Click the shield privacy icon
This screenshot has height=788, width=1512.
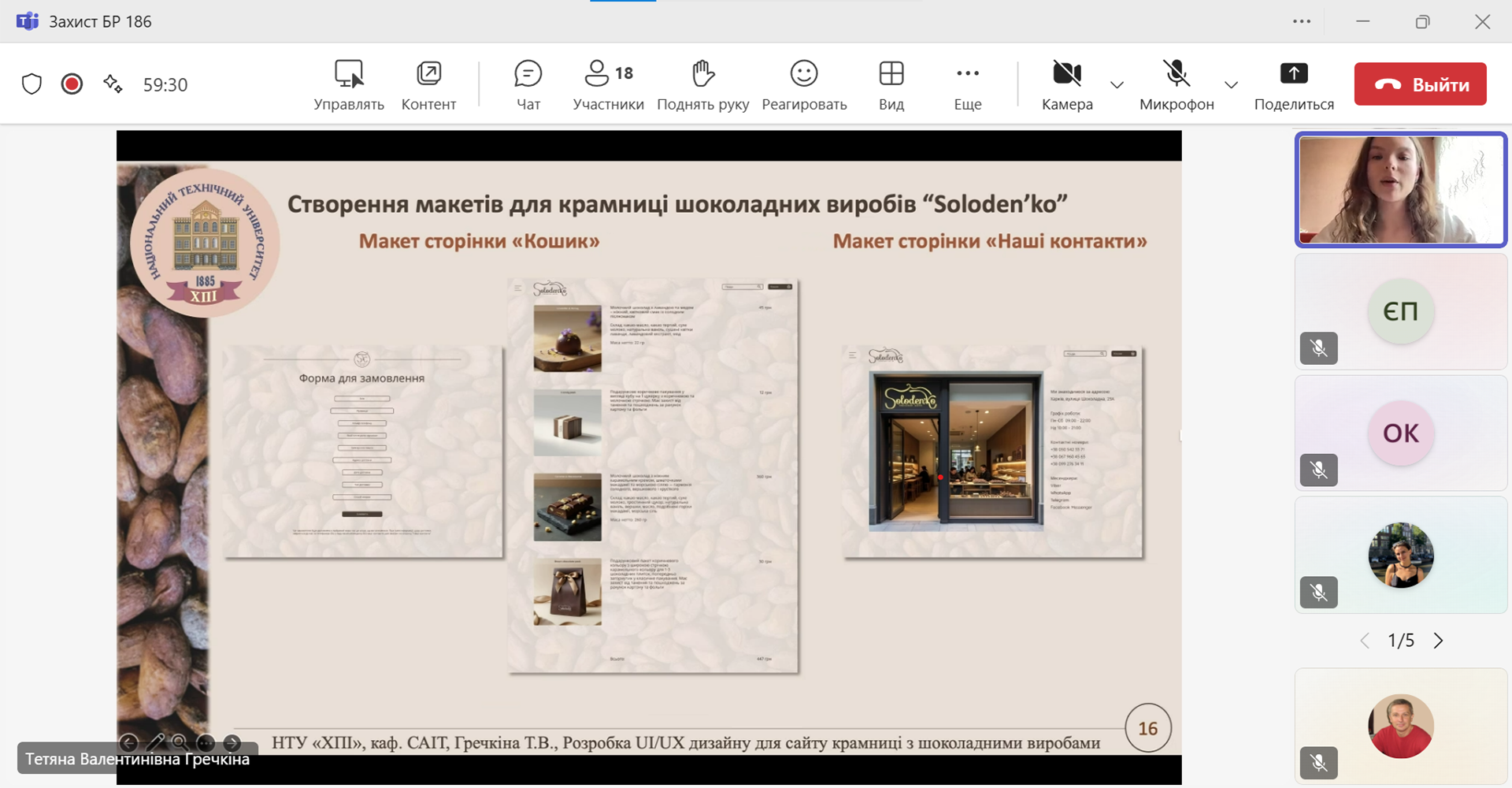click(x=31, y=84)
